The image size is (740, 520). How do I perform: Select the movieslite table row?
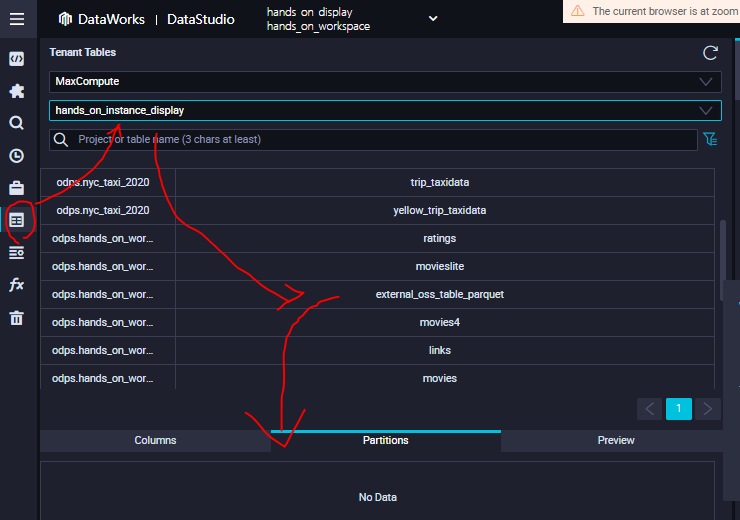[378, 267]
